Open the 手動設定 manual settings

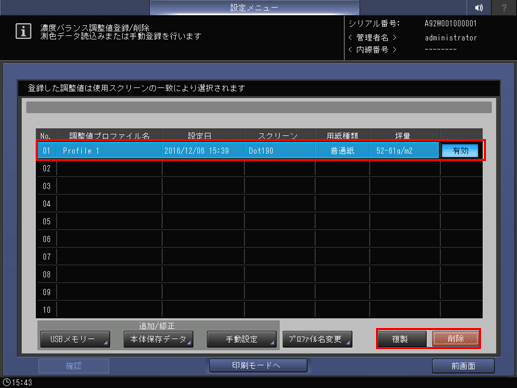(x=241, y=339)
